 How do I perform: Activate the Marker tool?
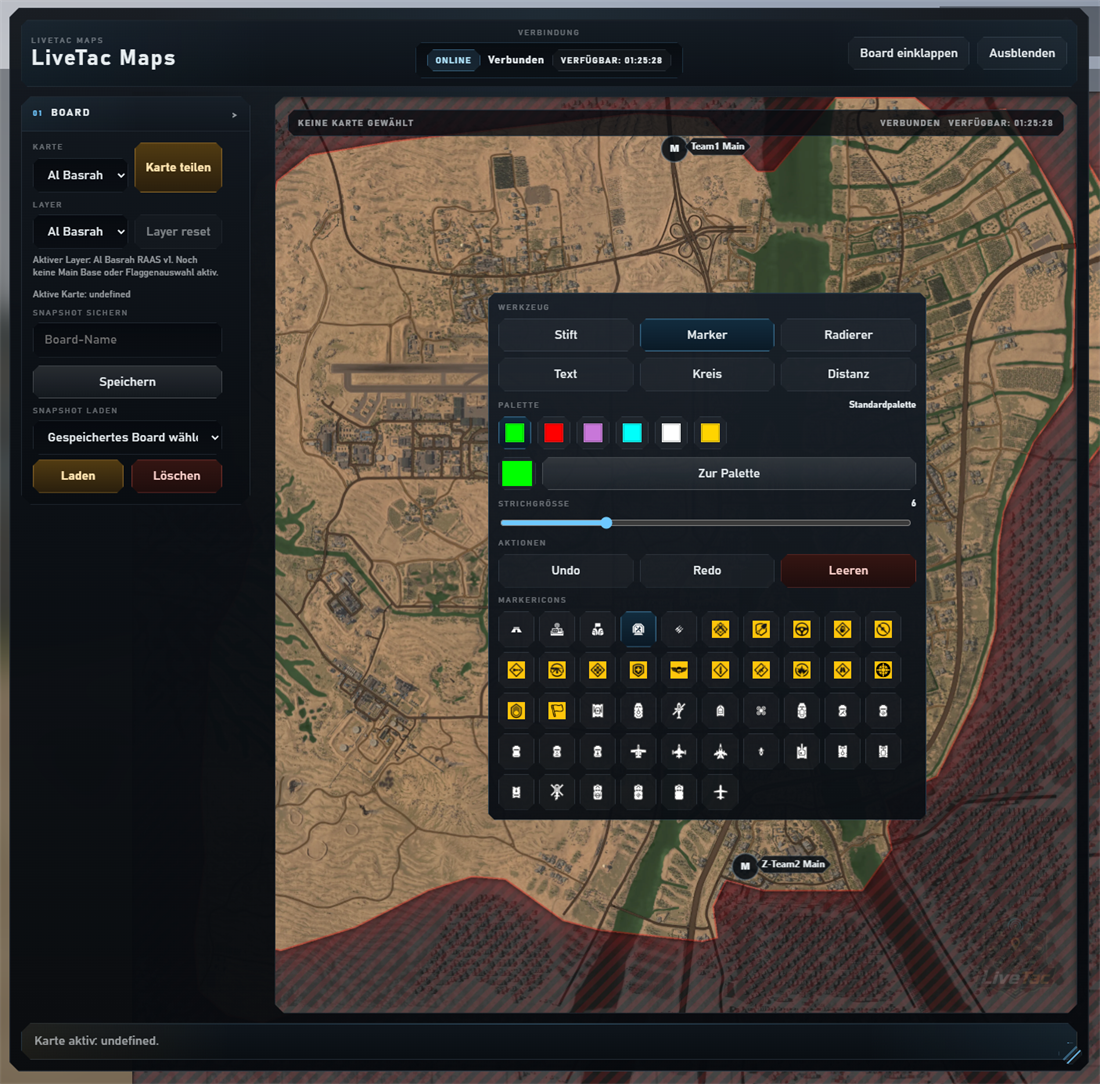click(706, 335)
